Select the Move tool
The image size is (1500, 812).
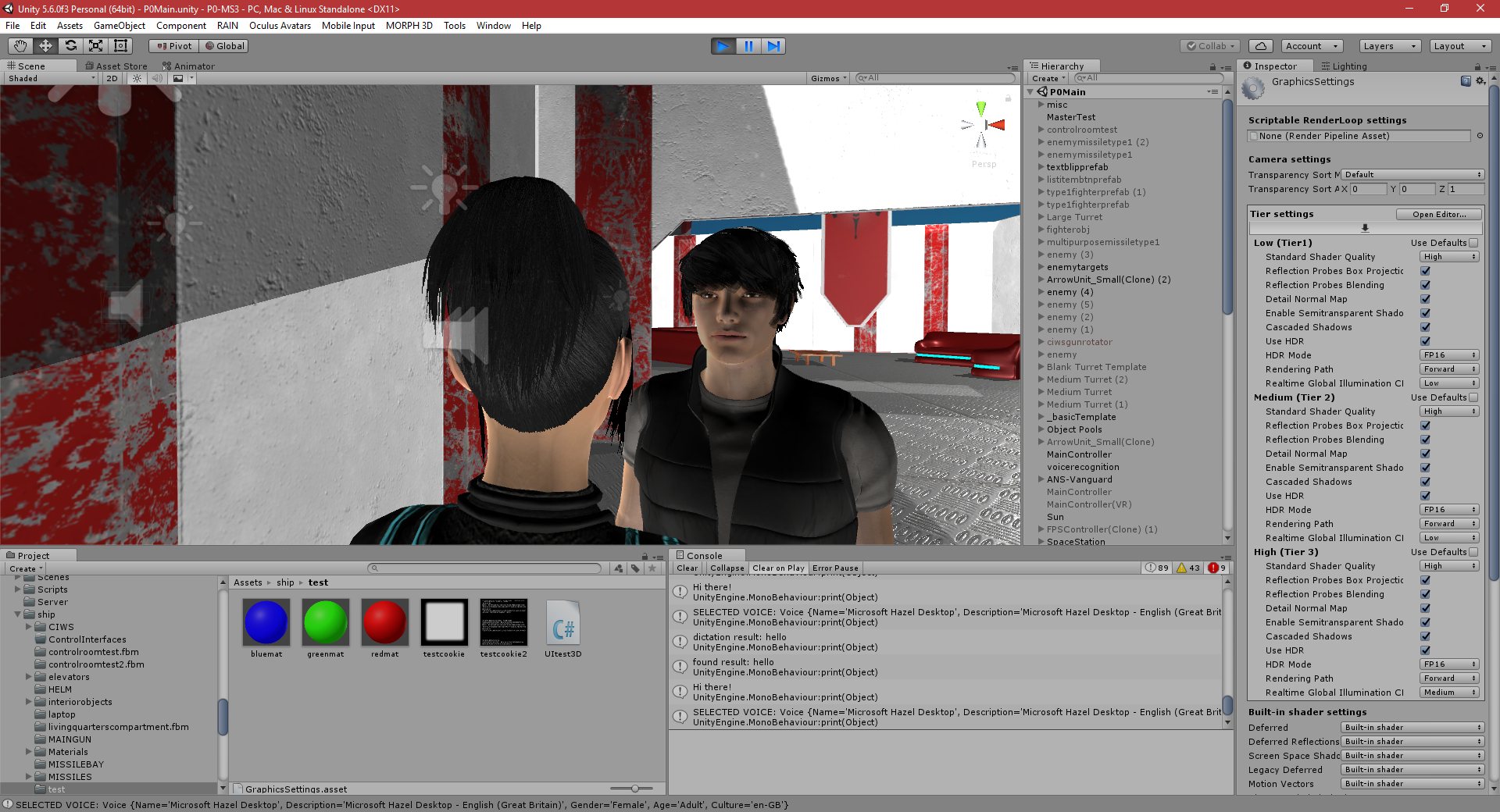point(45,46)
